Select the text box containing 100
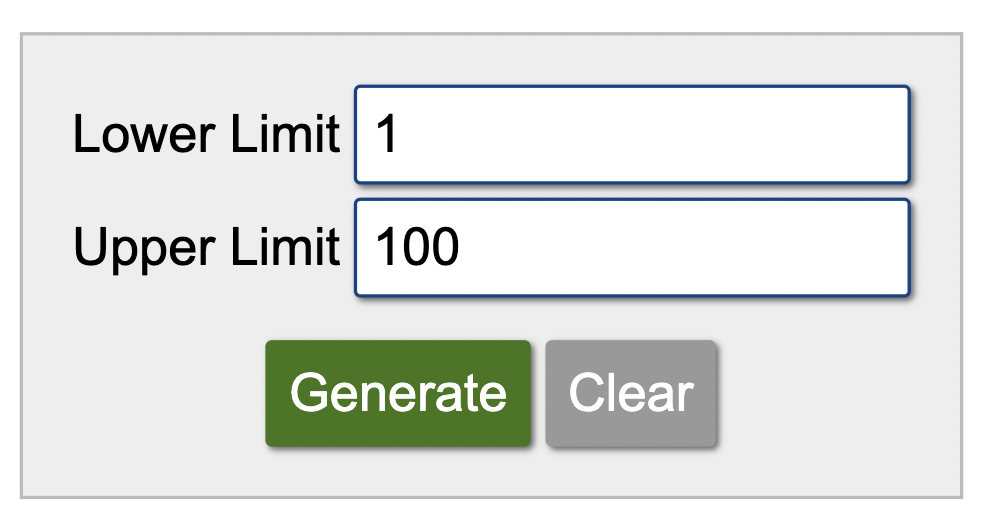Screen dimensions: 990x532 [631, 248]
